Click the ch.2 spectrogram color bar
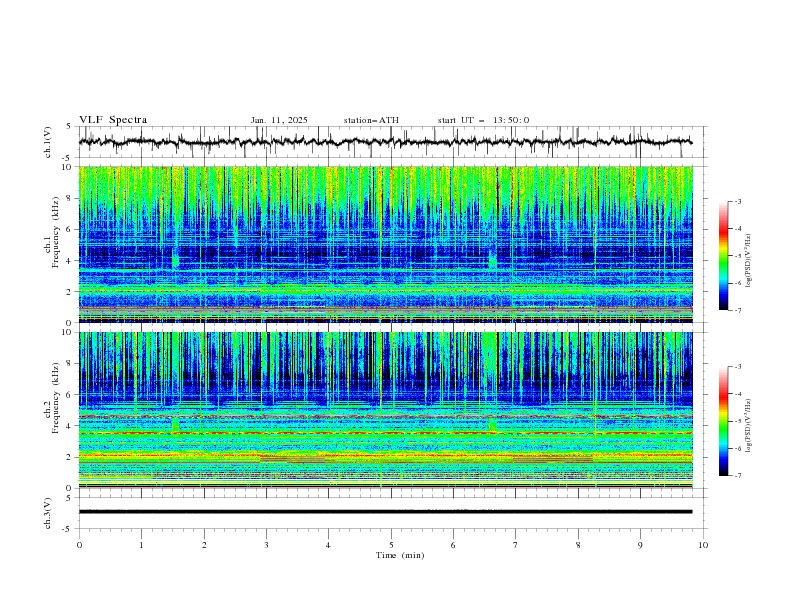Viewport: 792px width, 612px height. click(x=723, y=421)
